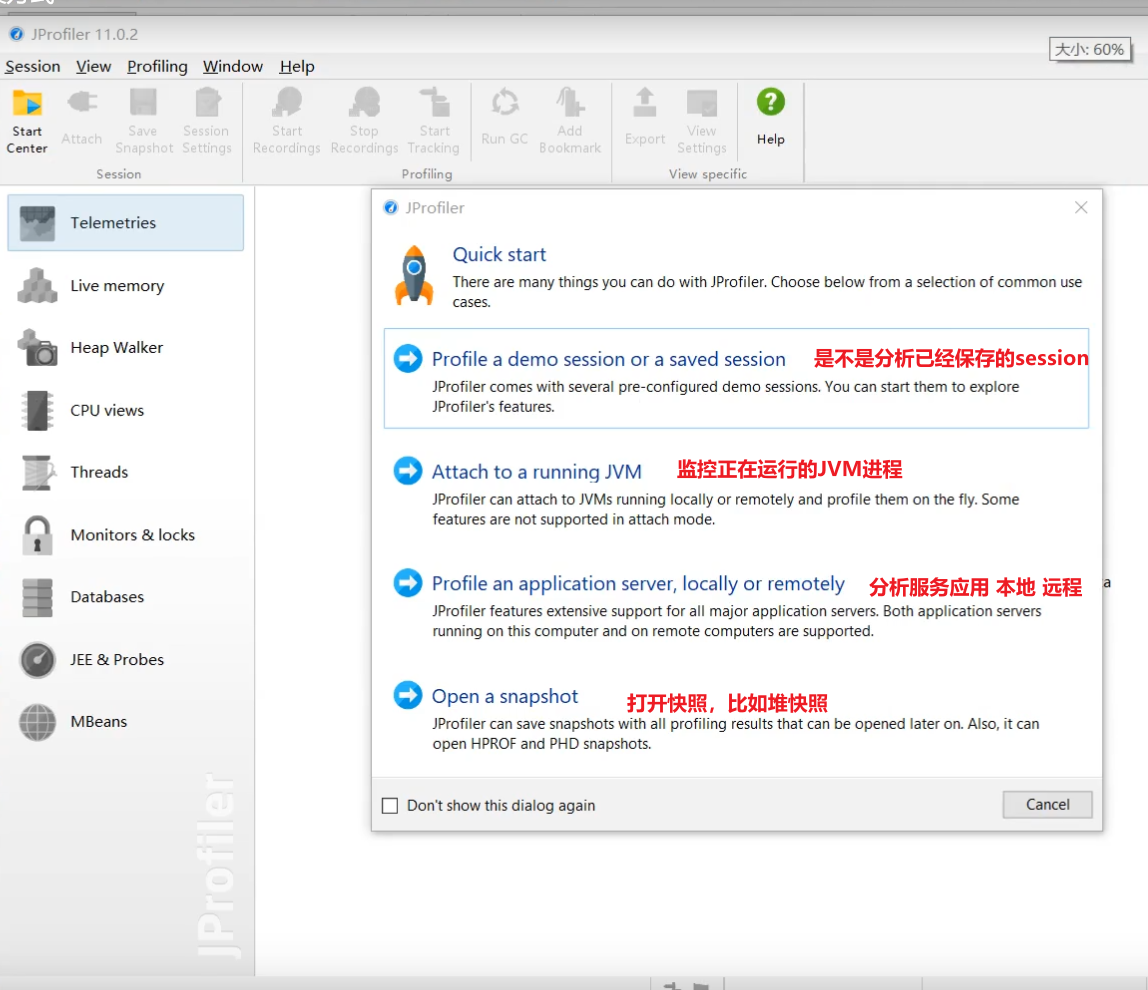Click the Quick start rocket icon
The height and width of the screenshot is (990, 1148).
[414, 275]
